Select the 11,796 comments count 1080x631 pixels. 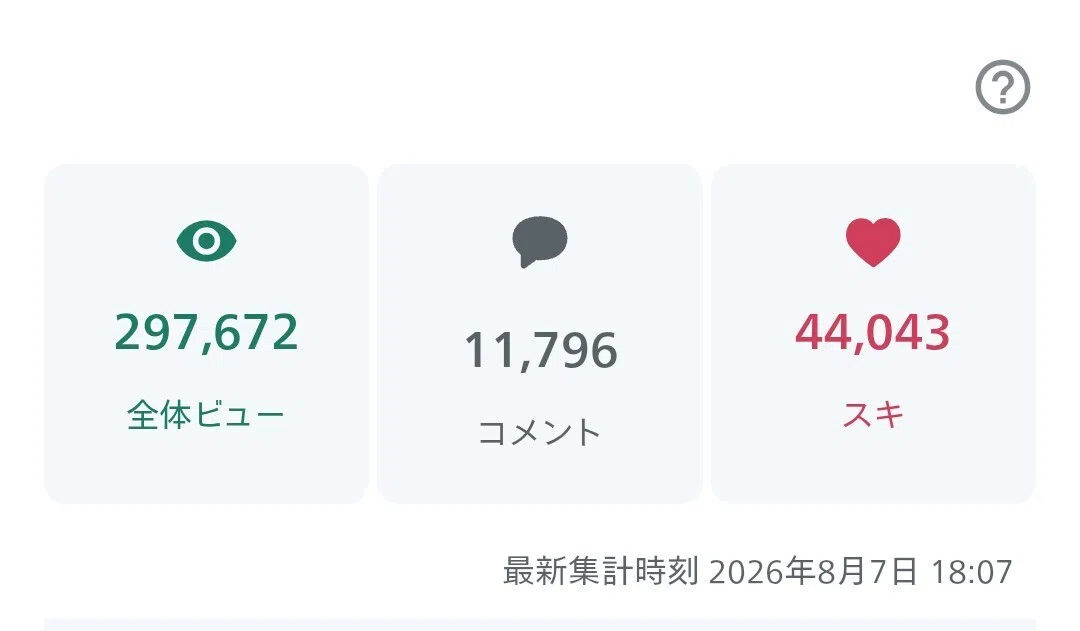pos(540,350)
